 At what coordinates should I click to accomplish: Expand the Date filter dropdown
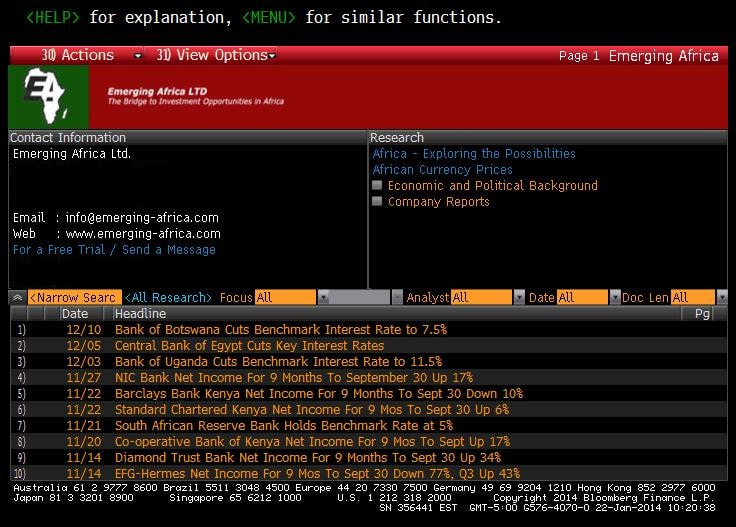(614, 298)
